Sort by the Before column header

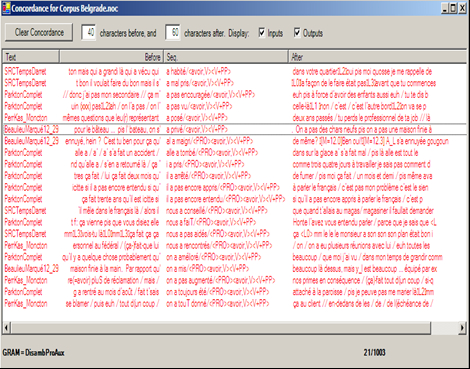click(x=111, y=57)
